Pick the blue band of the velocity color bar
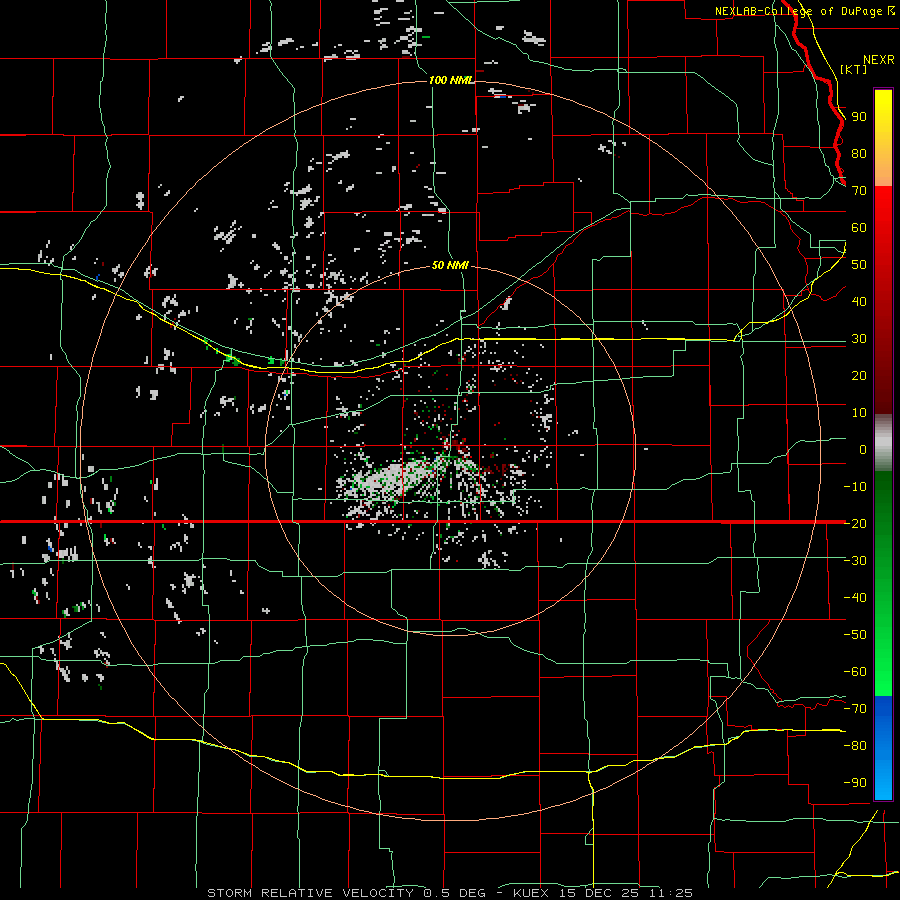 [883, 748]
